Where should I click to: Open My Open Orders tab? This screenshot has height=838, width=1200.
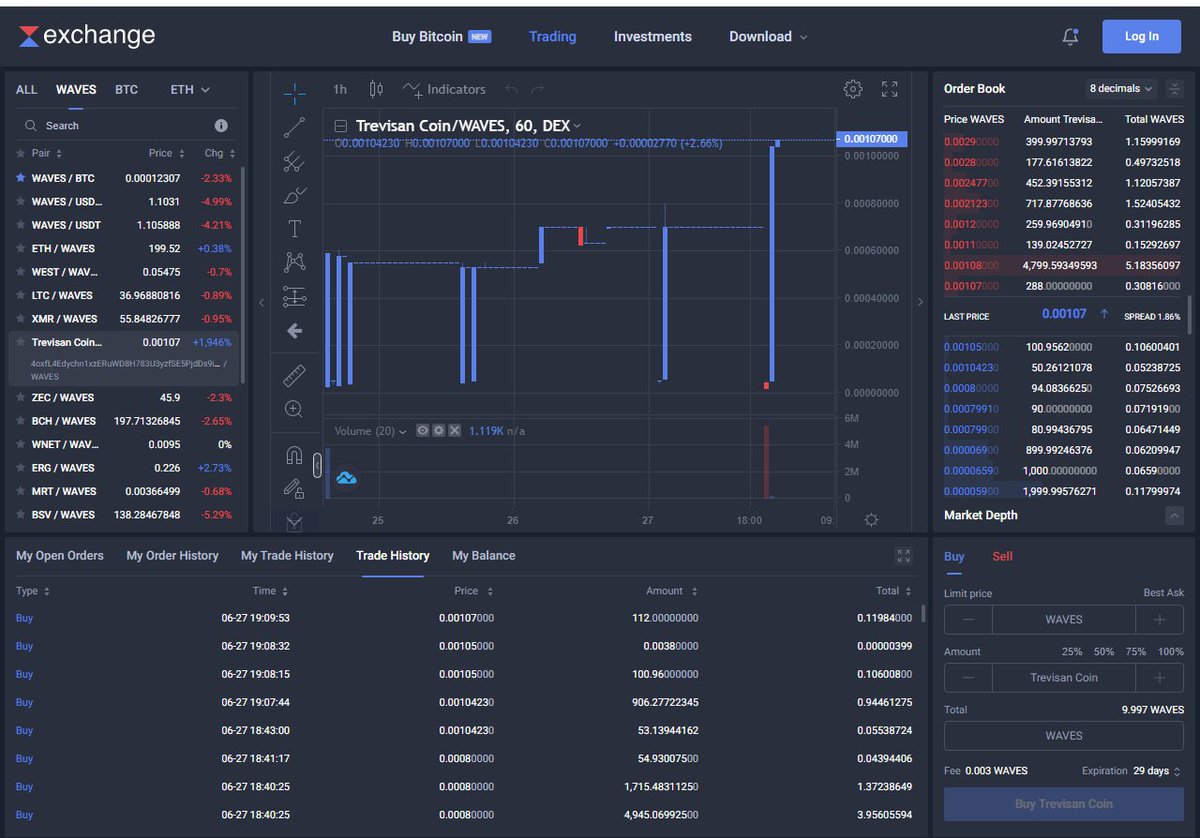click(60, 555)
